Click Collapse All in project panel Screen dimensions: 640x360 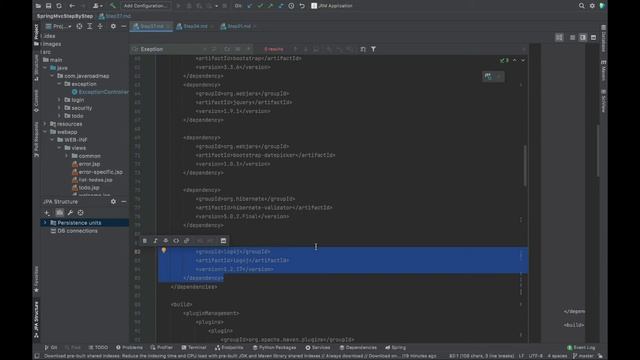[100, 26]
